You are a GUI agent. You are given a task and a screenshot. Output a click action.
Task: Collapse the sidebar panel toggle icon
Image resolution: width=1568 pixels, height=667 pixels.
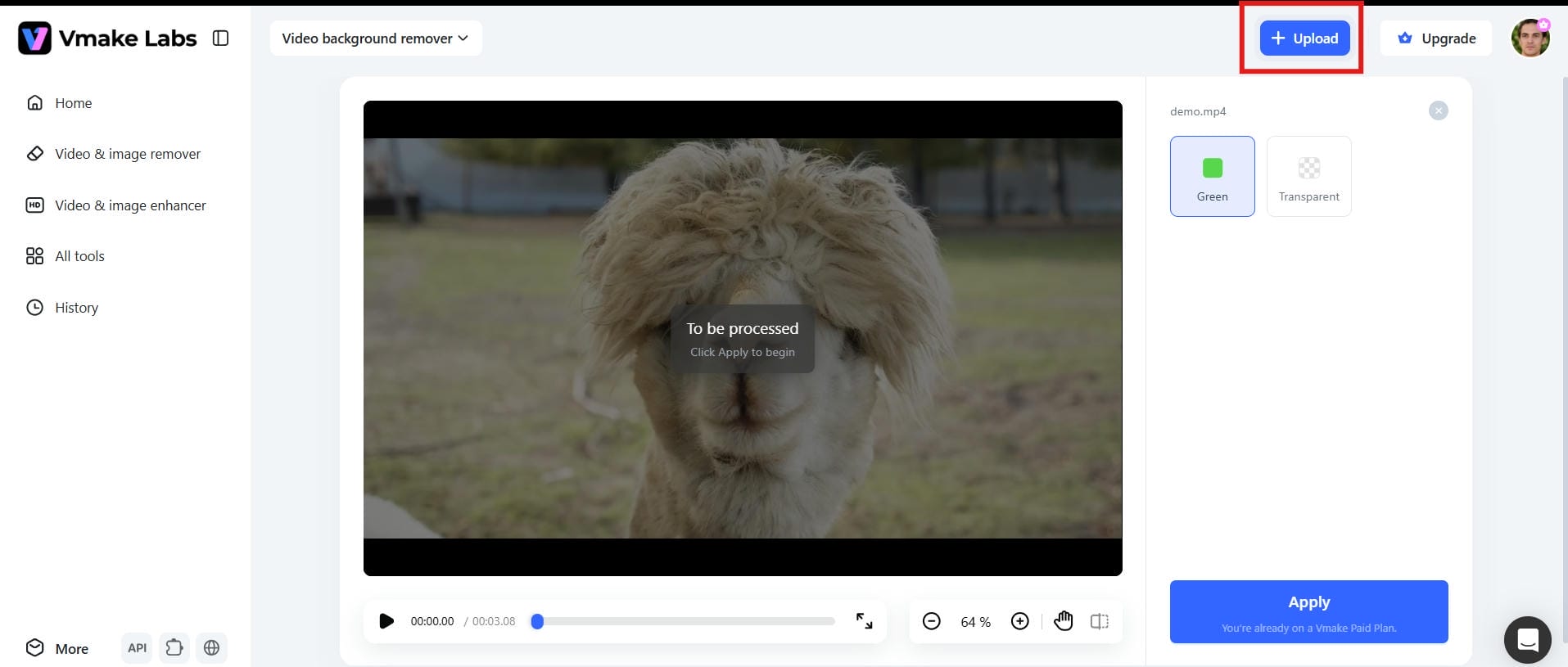pos(220,38)
